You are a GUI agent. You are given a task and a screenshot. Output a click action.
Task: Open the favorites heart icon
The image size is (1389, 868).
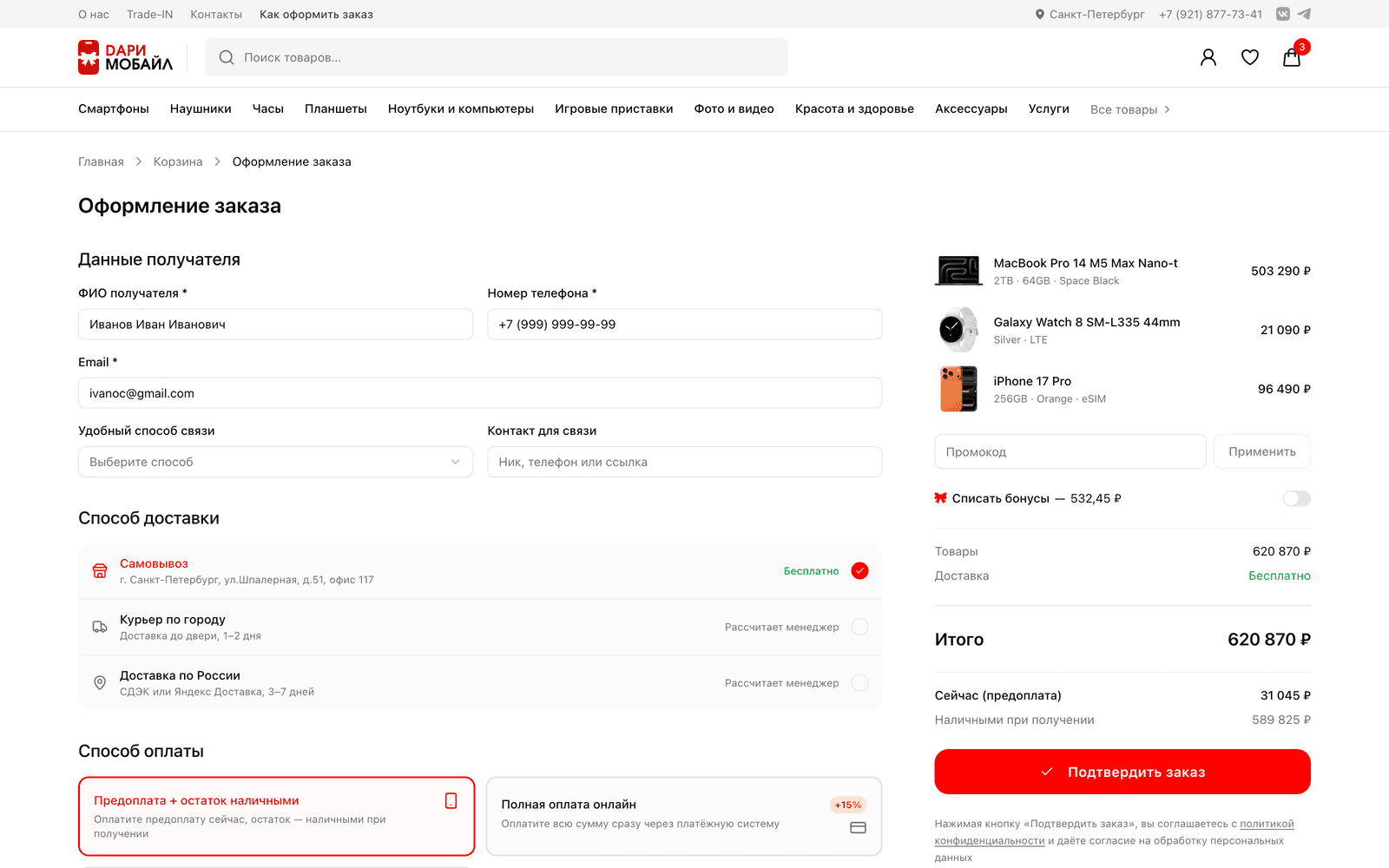(x=1250, y=57)
